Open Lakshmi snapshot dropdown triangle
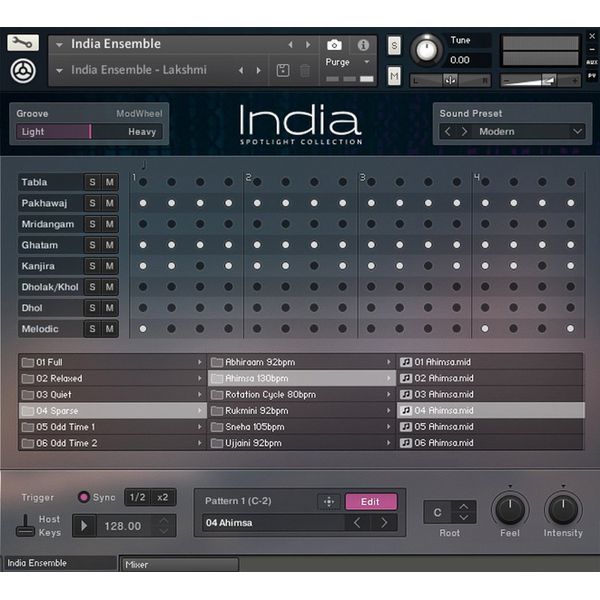600x600 pixels. (x=59, y=70)
